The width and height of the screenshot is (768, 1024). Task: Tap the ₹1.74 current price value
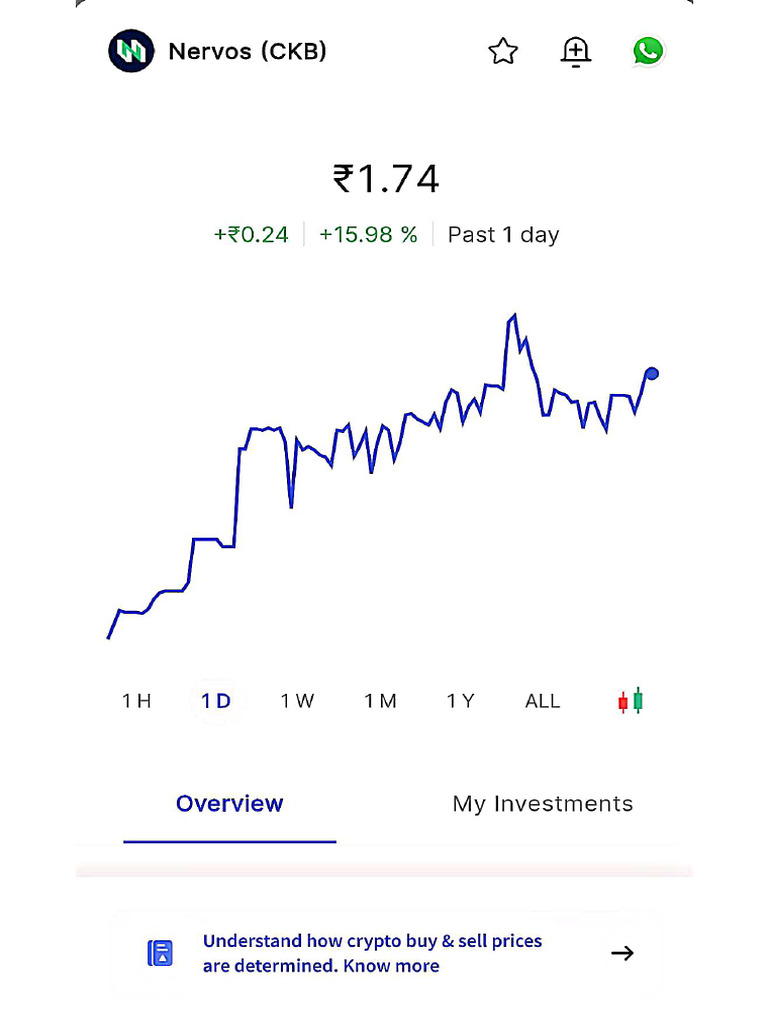(386, 179)
